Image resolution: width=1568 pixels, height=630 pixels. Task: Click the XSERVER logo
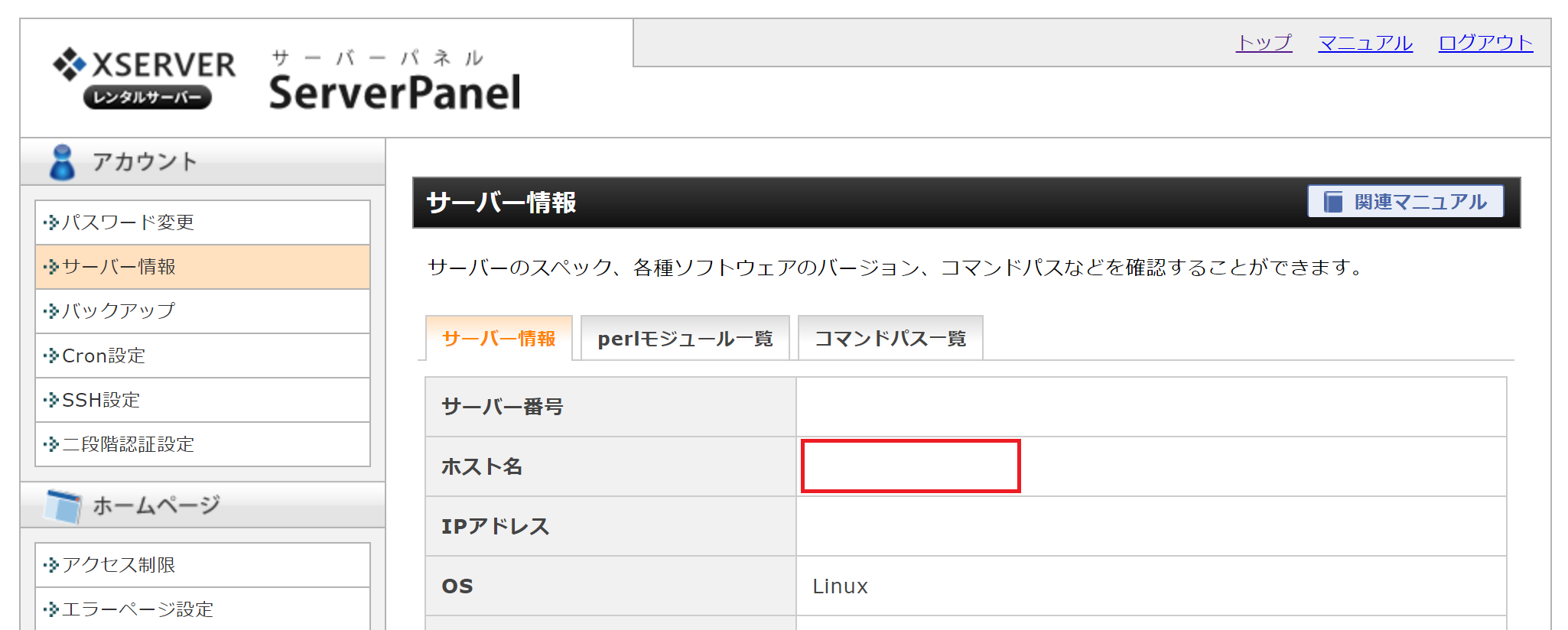145,77
